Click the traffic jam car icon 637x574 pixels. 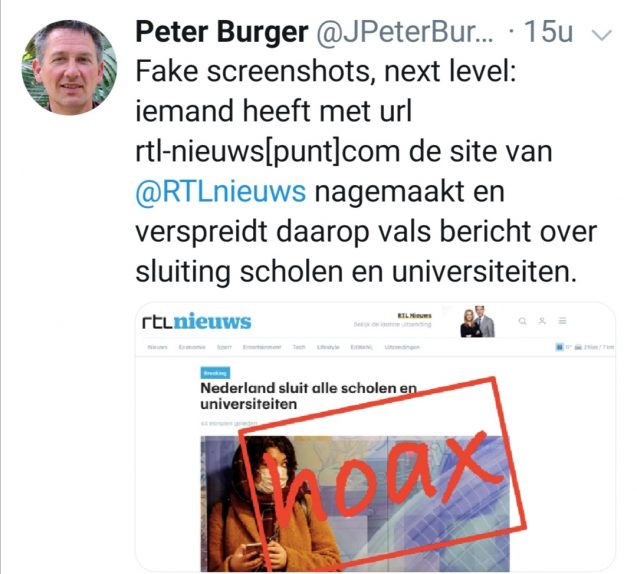pyautogui.click(x=578, y=347)
